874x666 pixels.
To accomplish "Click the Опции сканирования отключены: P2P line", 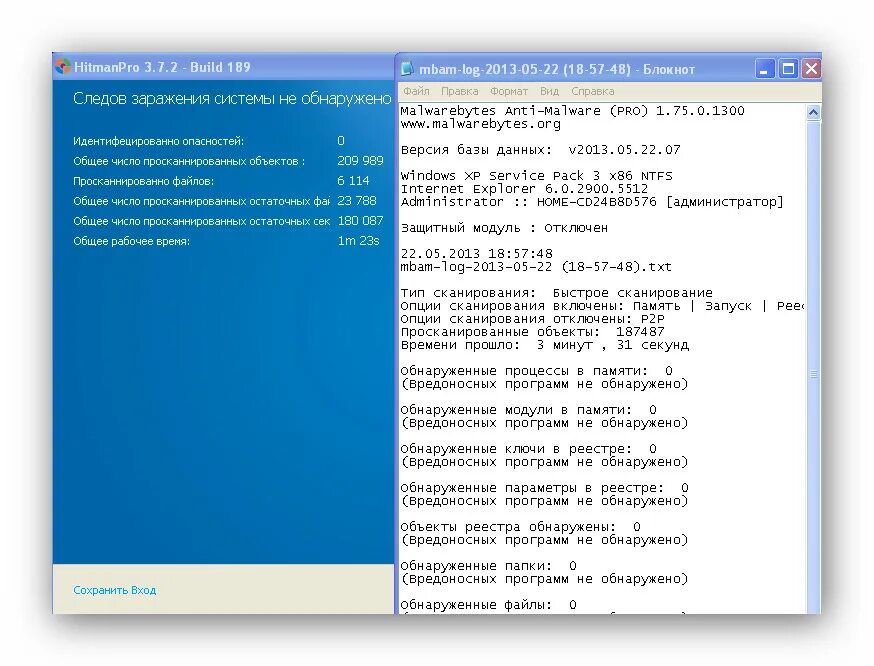I will (532, 319).
